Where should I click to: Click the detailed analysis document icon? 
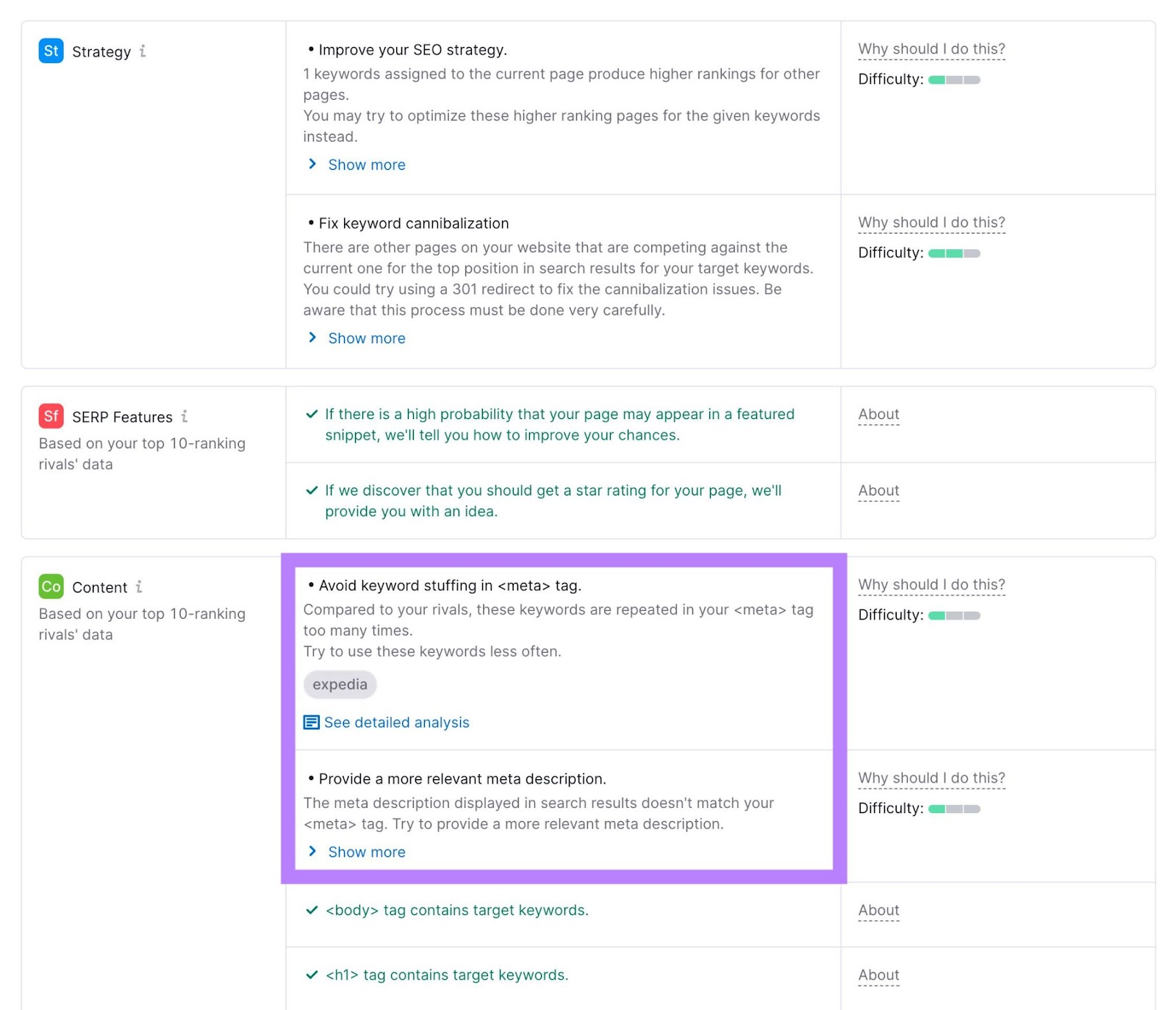(312, 723)
